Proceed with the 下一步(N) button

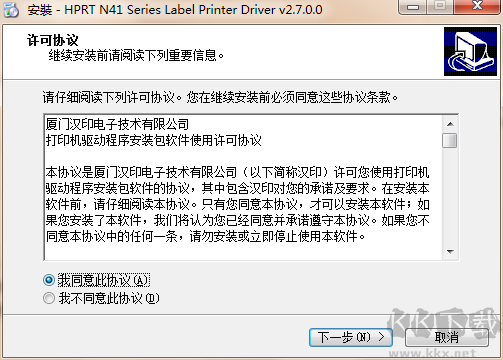pos(351,337)
